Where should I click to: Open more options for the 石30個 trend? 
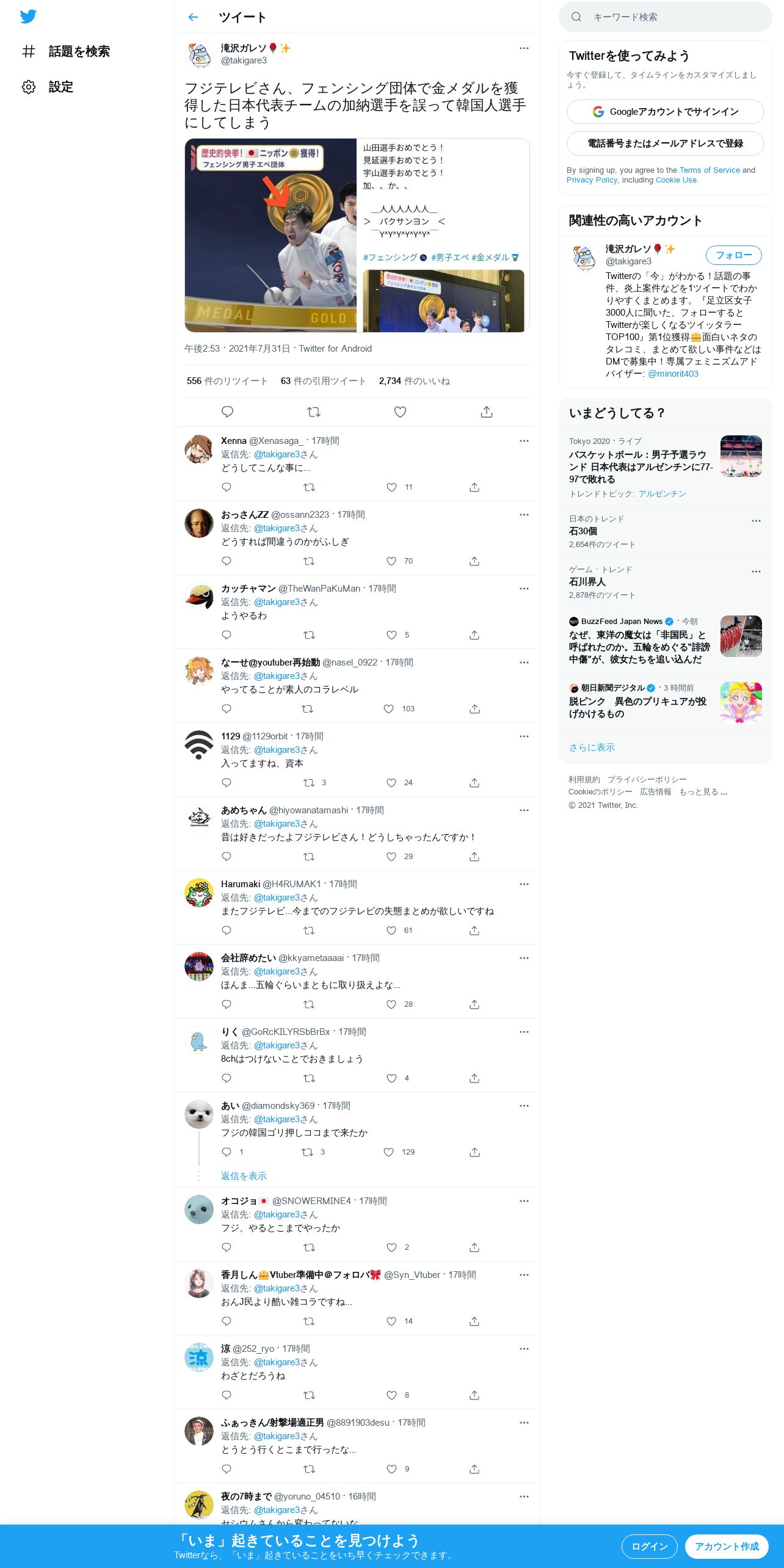756,521
